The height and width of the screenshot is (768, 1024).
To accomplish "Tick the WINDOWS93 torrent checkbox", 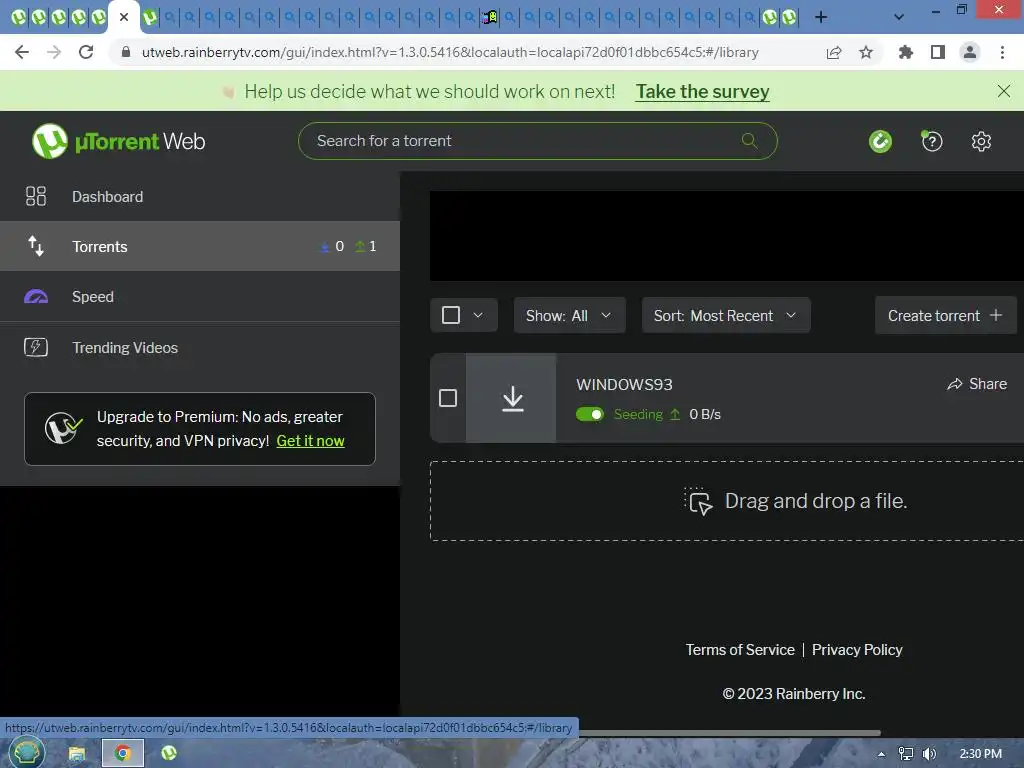I will coord(448,398).
